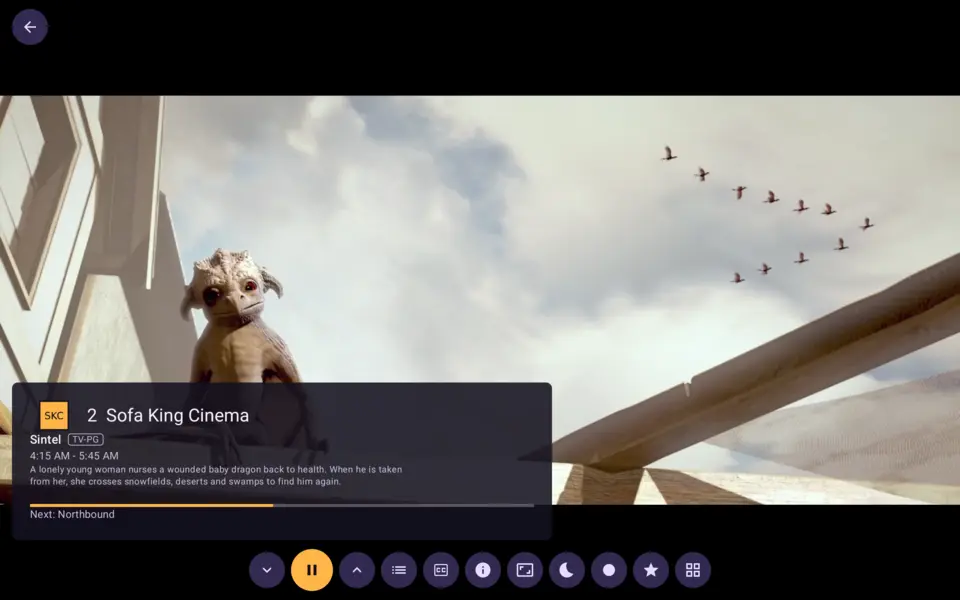Click the program progress bar
The height and width of the screenshot is (600, 960).
click(x=282, y=505)
